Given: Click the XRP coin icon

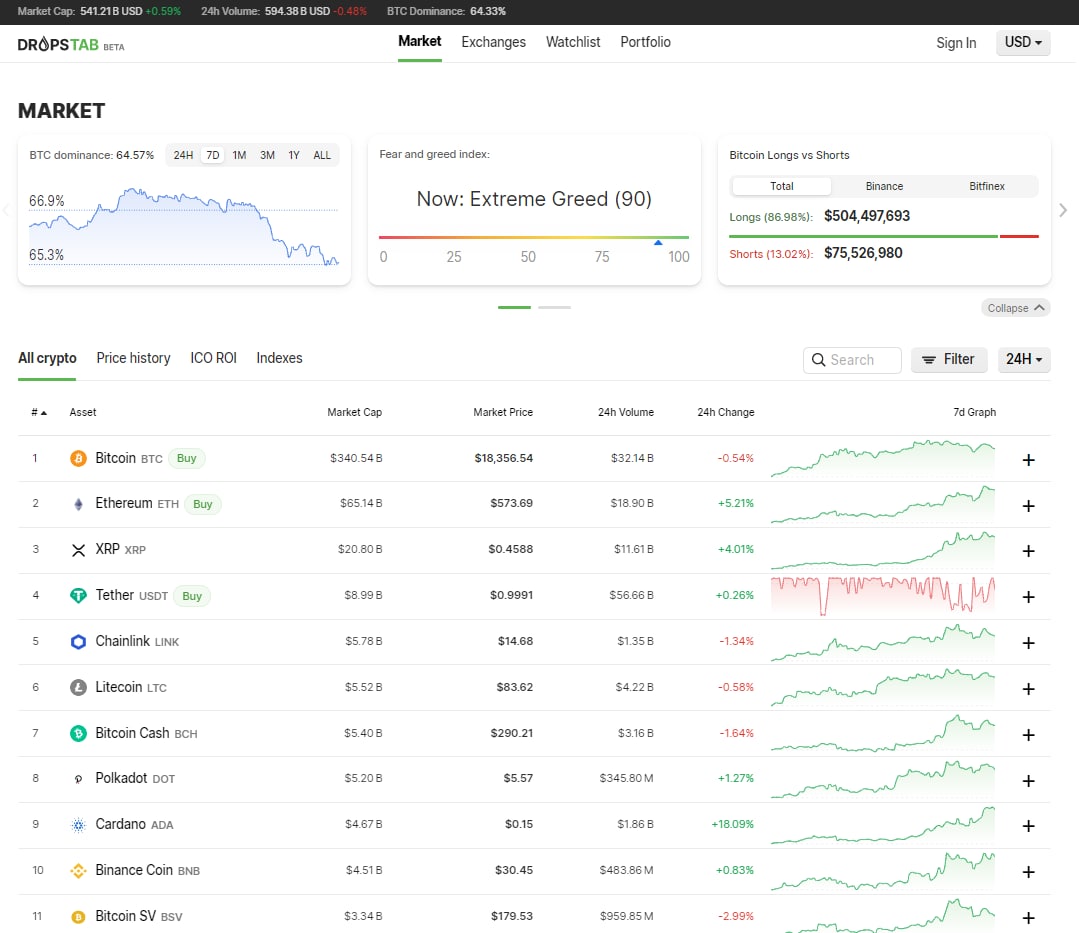Looking at the screenshot, I should [x=78, y=550].
